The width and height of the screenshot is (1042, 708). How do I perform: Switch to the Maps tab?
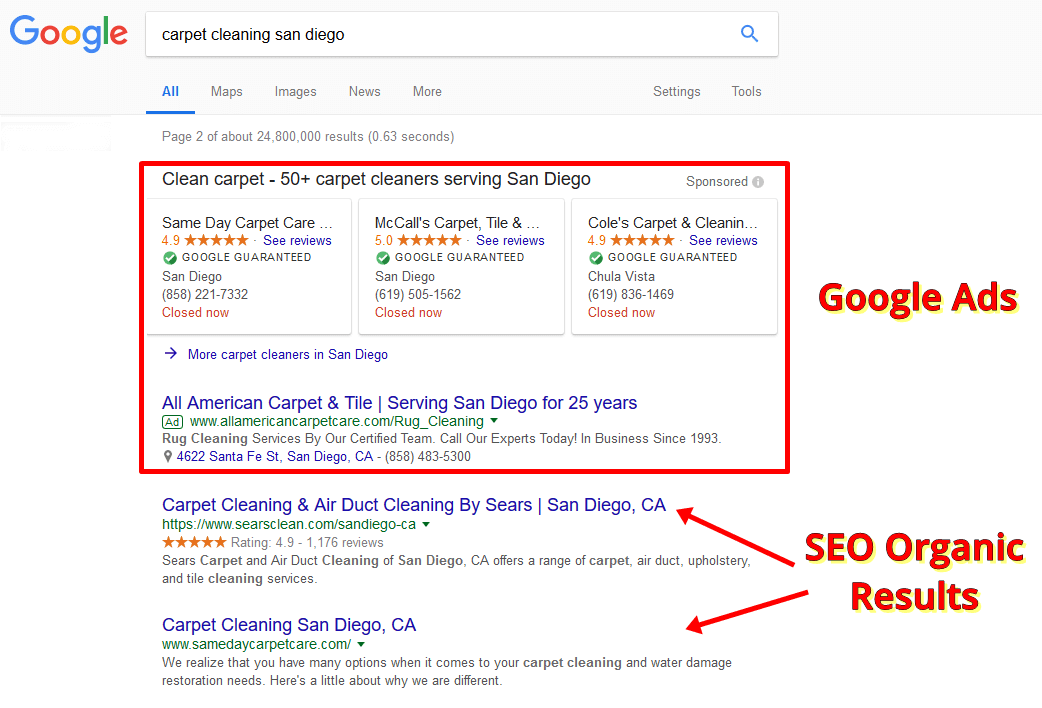[226, 91]
